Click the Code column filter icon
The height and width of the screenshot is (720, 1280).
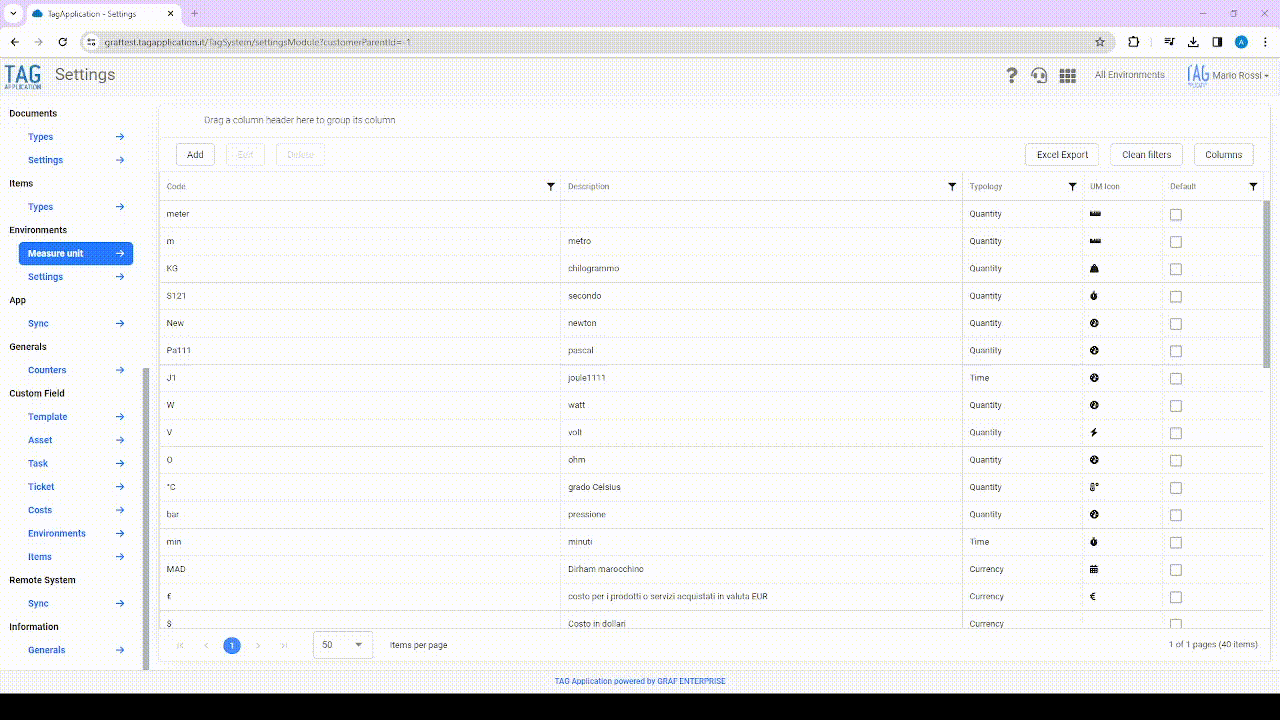coord(550,187)
